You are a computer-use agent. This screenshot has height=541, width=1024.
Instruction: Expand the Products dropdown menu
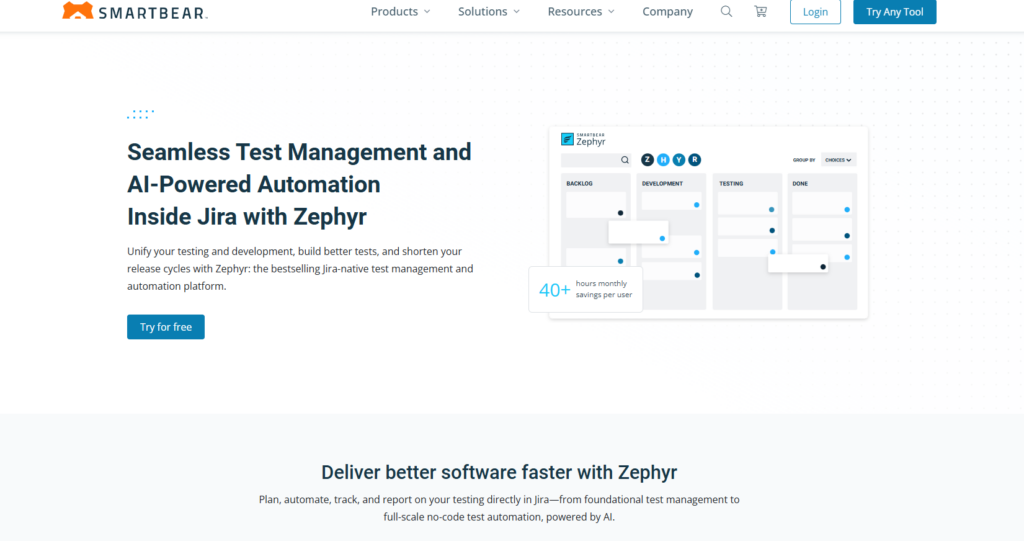tap(400, 12)
